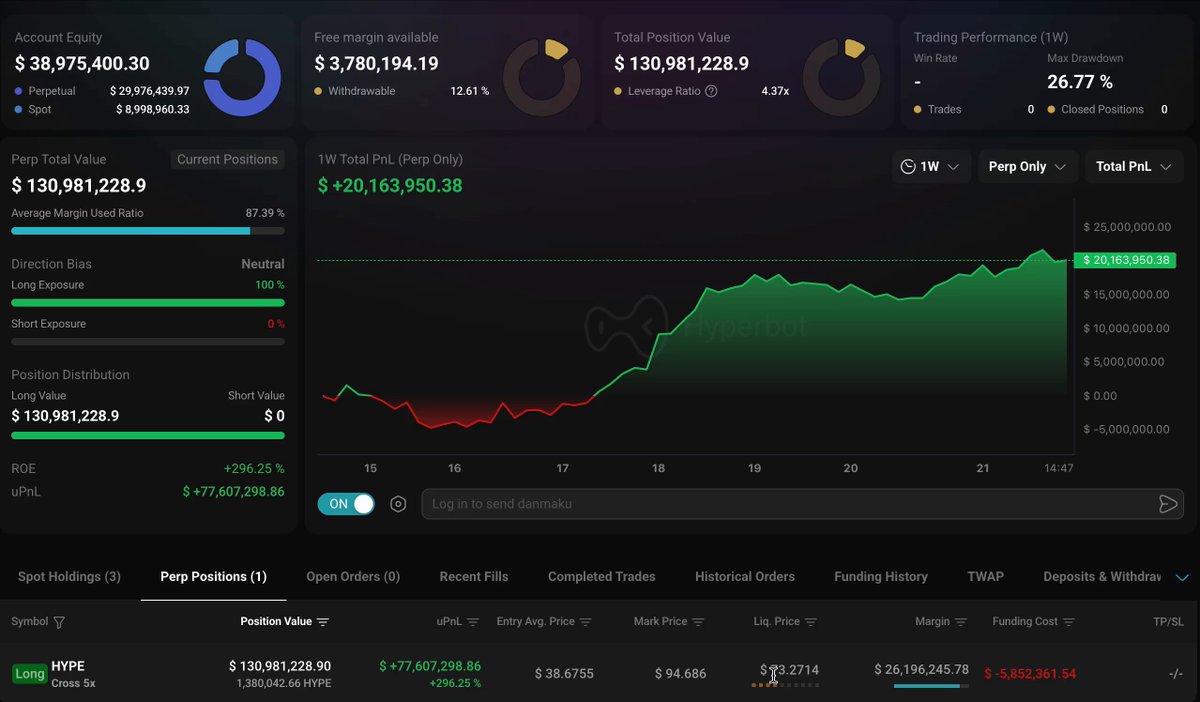
Task: Click the HYPE margin usage bar
Action: 931,686
